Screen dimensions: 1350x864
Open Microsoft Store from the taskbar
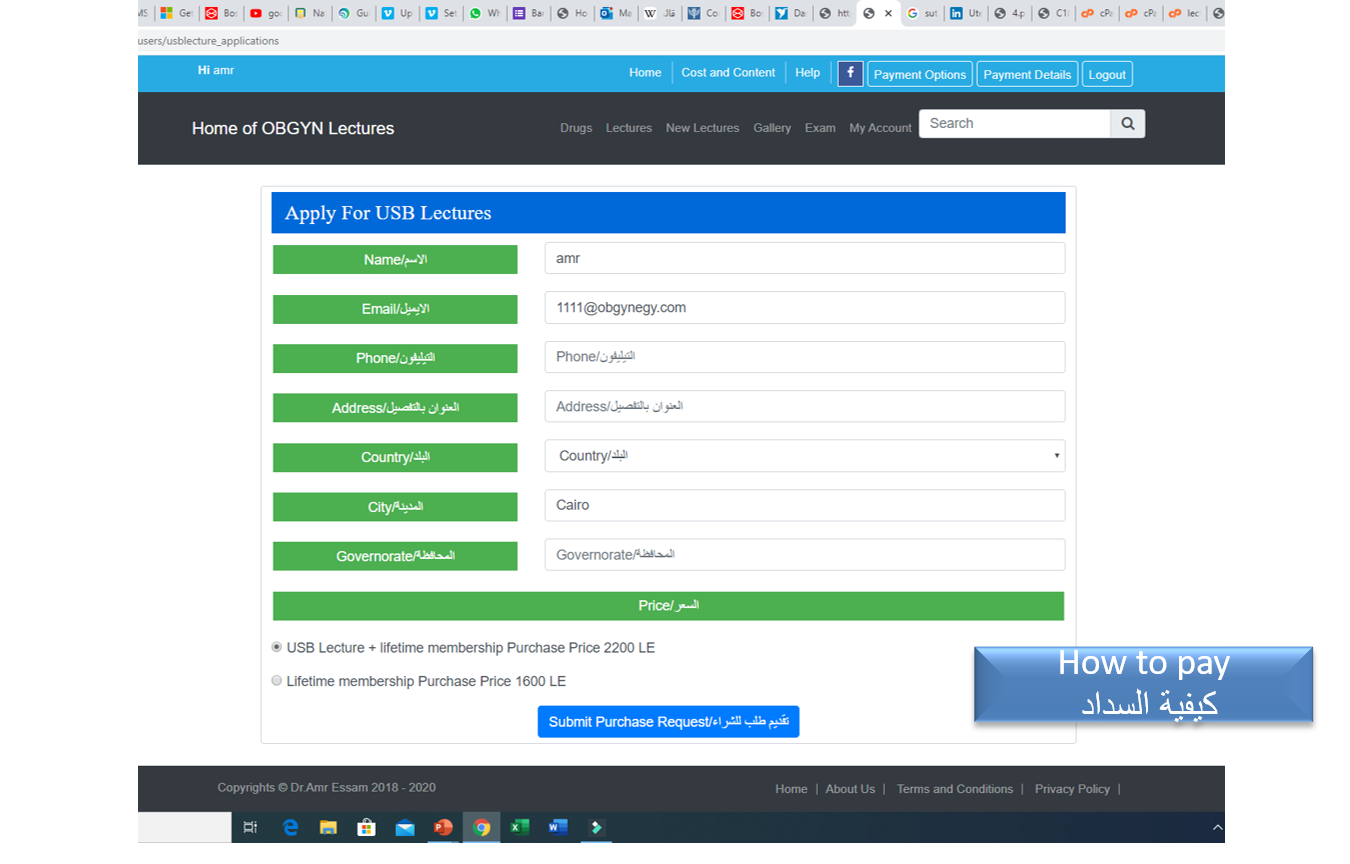pos(367,827)
